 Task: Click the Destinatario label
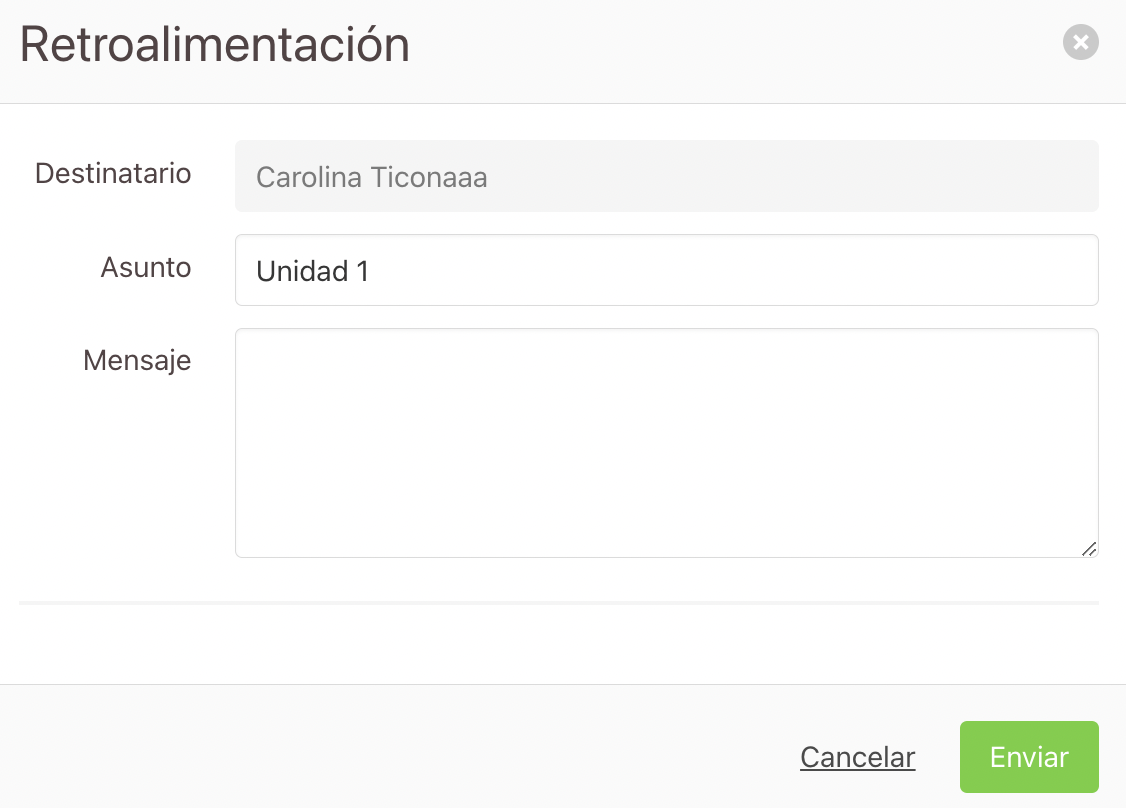pos(113,174)
